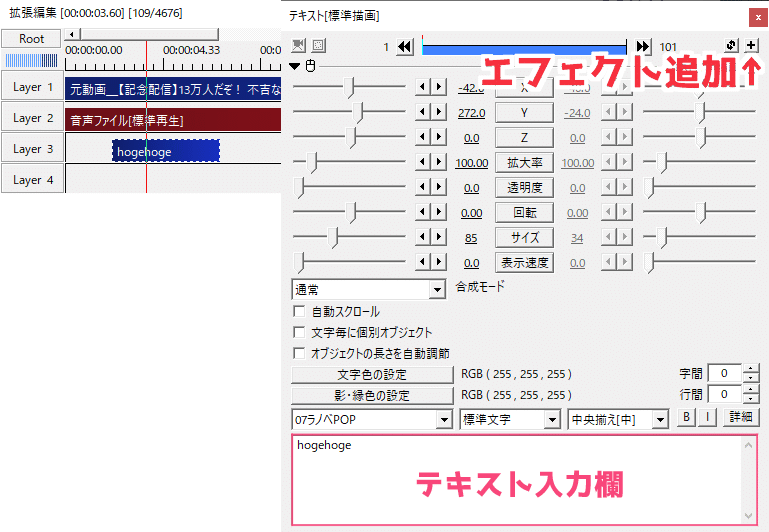Increase left Y value with right arrow
Viewport: 769px width, 532px height.
coord(439,112)
